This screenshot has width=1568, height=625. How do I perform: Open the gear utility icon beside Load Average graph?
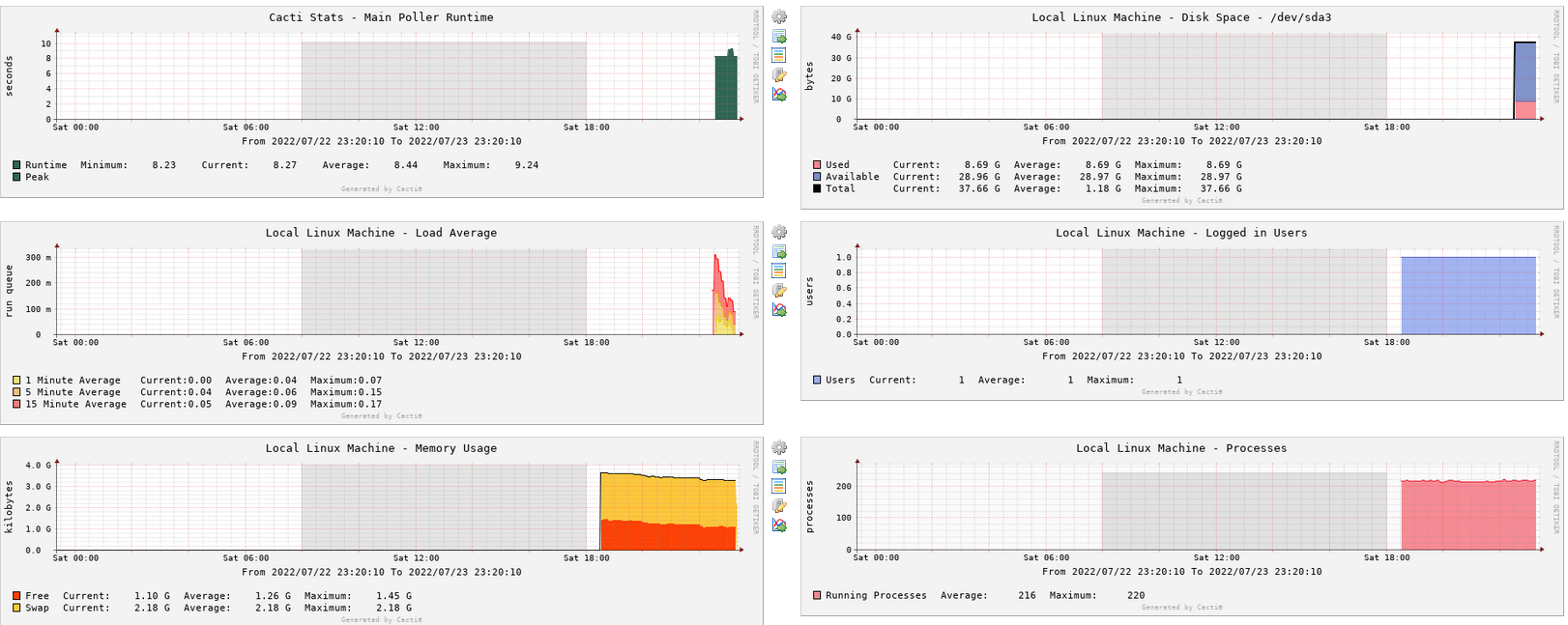tap(779, 233)
